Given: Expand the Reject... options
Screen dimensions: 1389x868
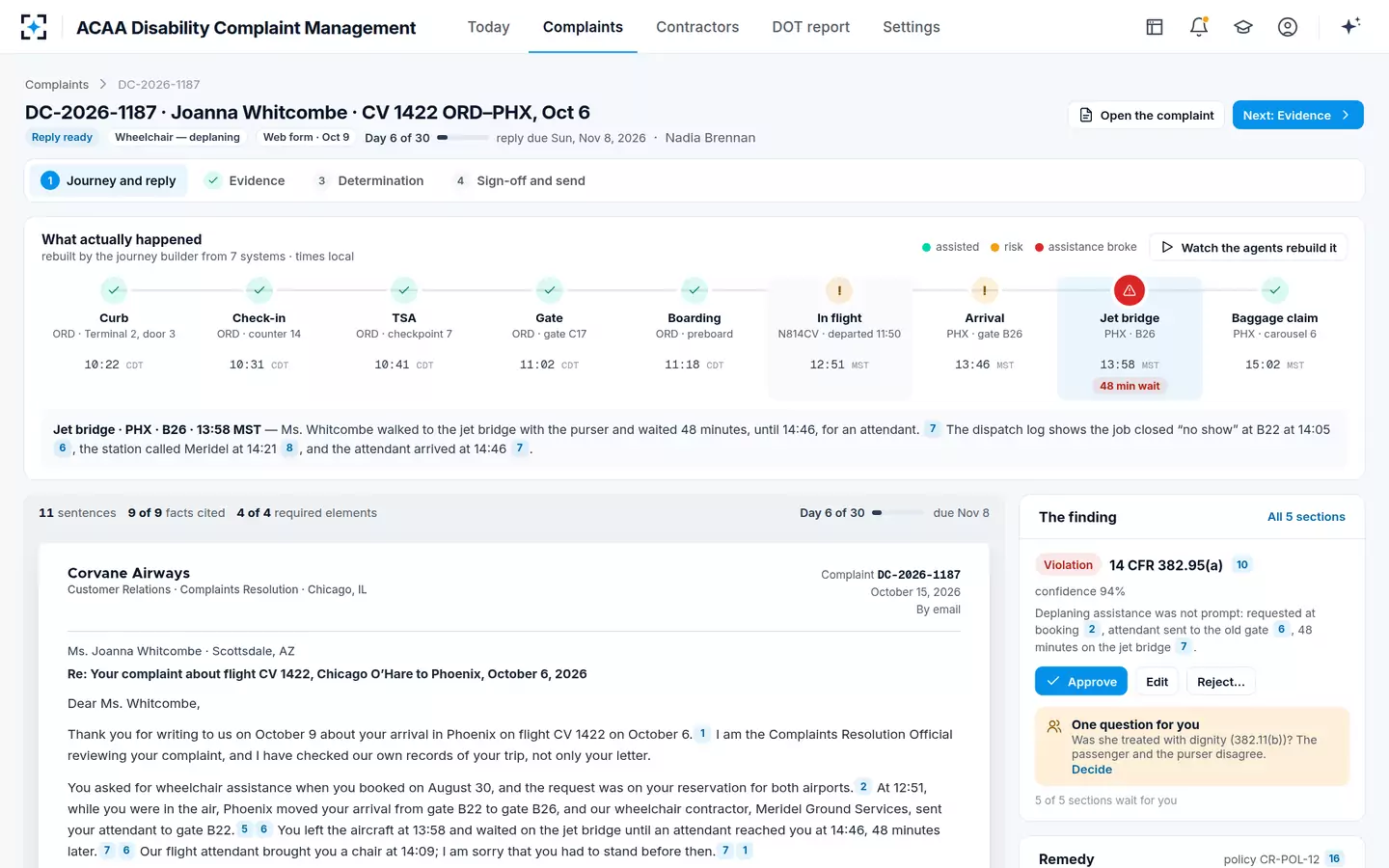Looking at the screenshot, I should pyautogui.click(x=1220, y=682).
